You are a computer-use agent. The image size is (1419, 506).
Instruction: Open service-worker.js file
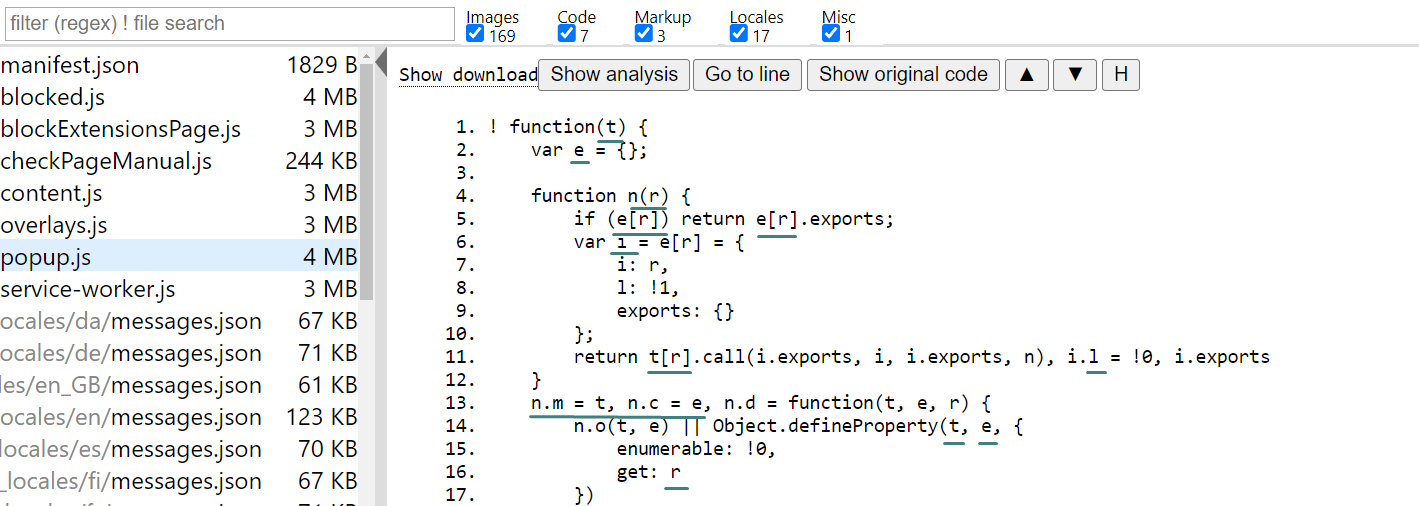tap(88, 290)
